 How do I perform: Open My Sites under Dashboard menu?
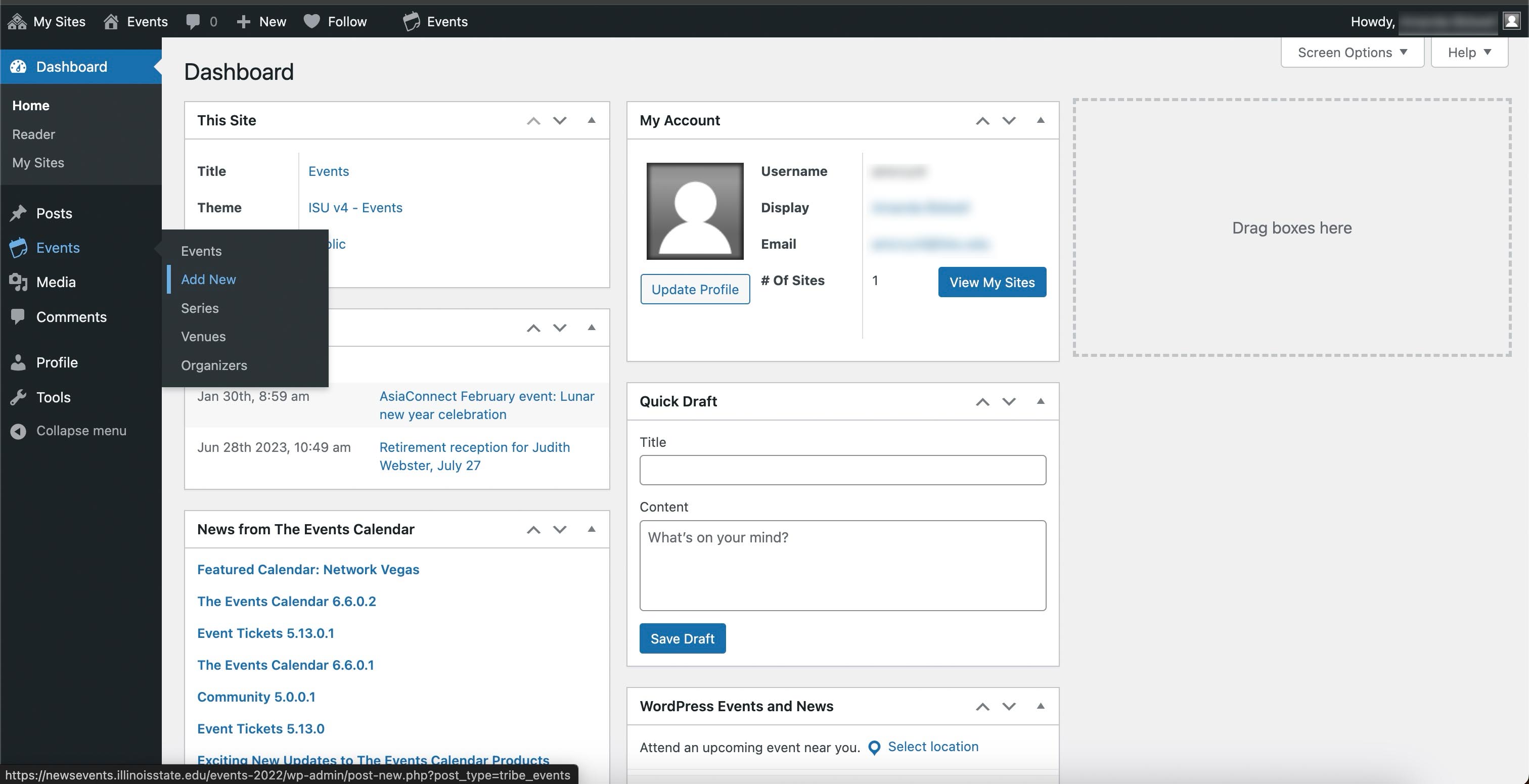coord(38,163)
